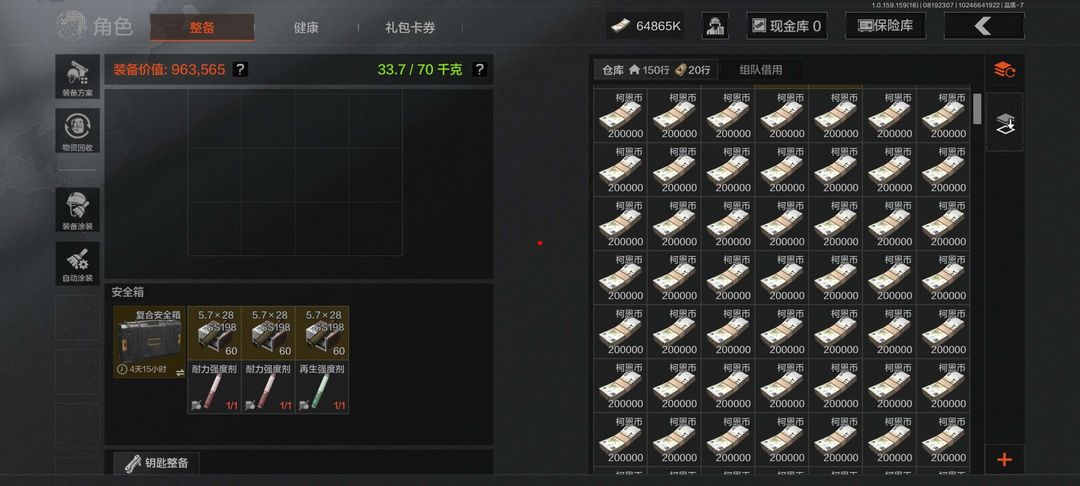1080x486 pixels.
Task: Click the orange stack sort icon
Action: pyautogui.click(x=1004, y=70)
